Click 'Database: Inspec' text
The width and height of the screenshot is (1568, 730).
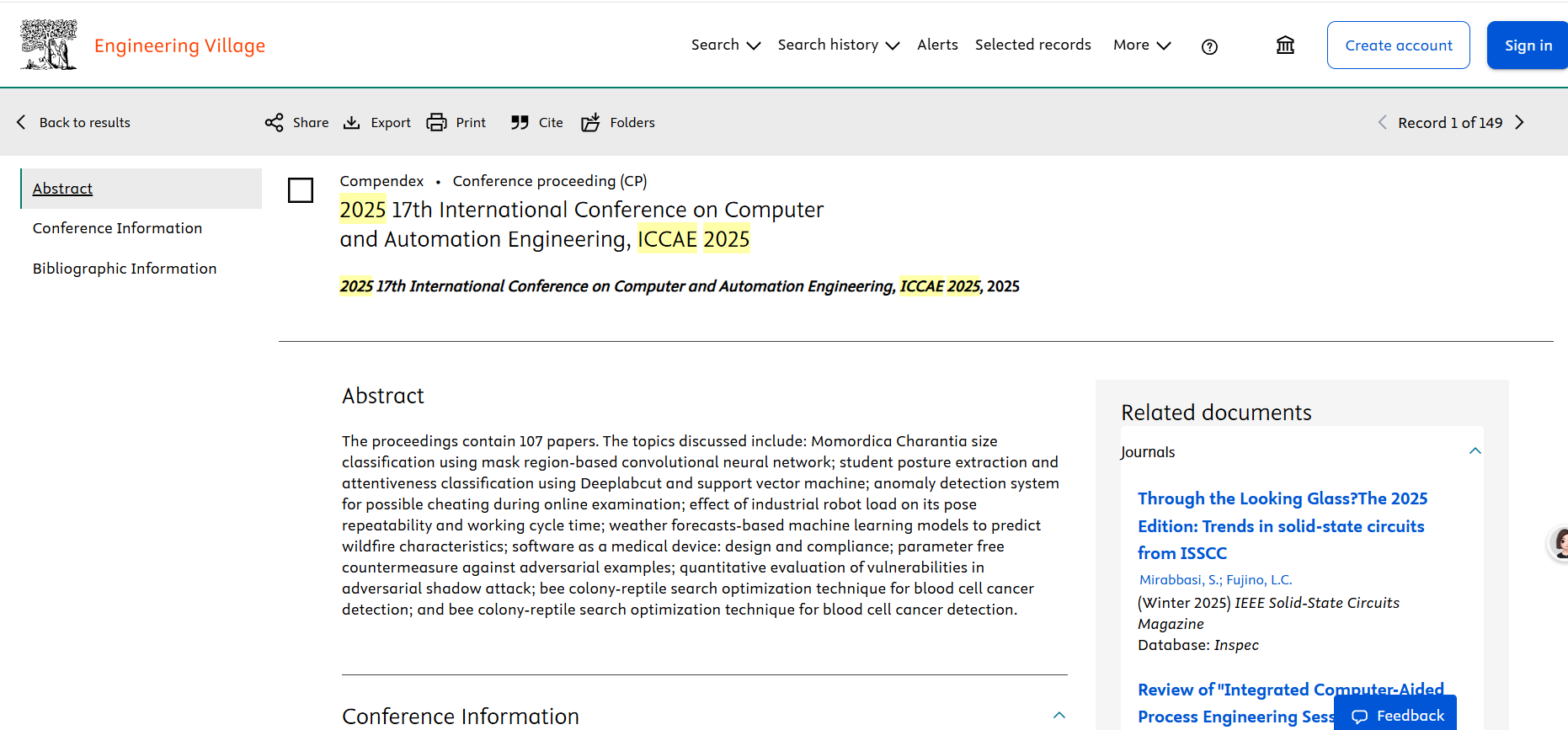click(x=1198, y=645)
